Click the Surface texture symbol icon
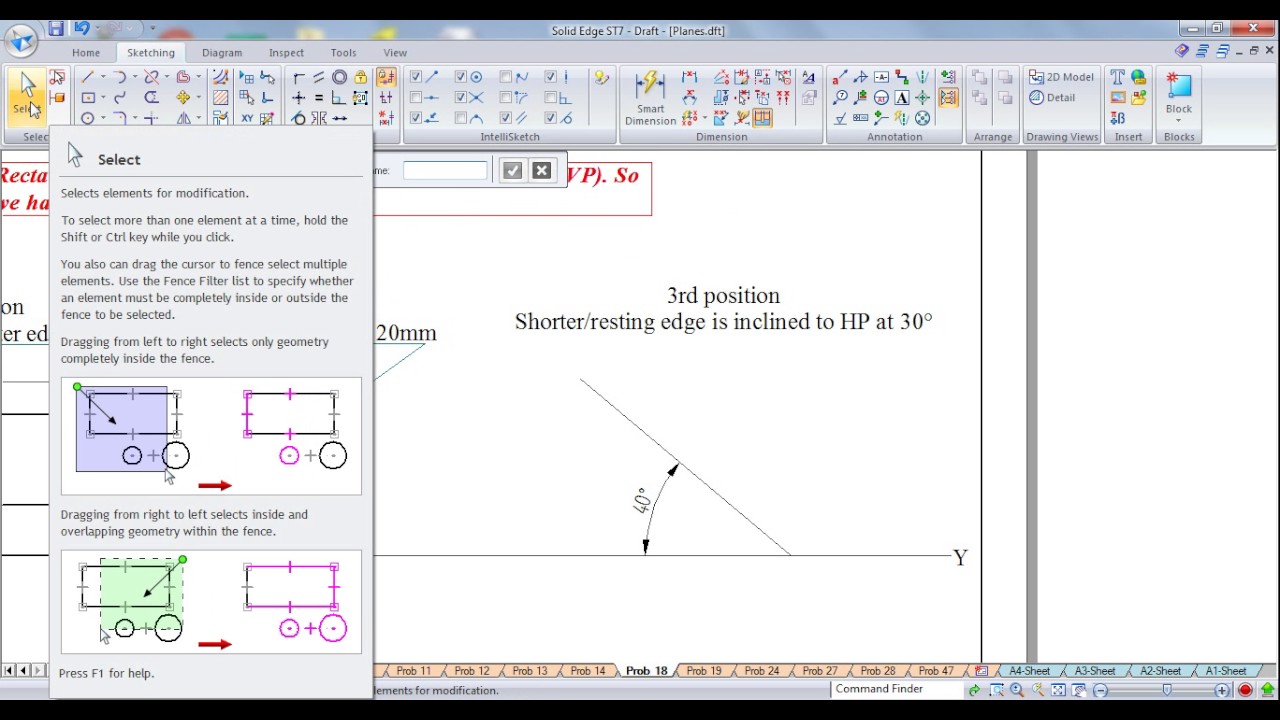The height and width of the screenshot is (720, 1280). tap(839, 119)
